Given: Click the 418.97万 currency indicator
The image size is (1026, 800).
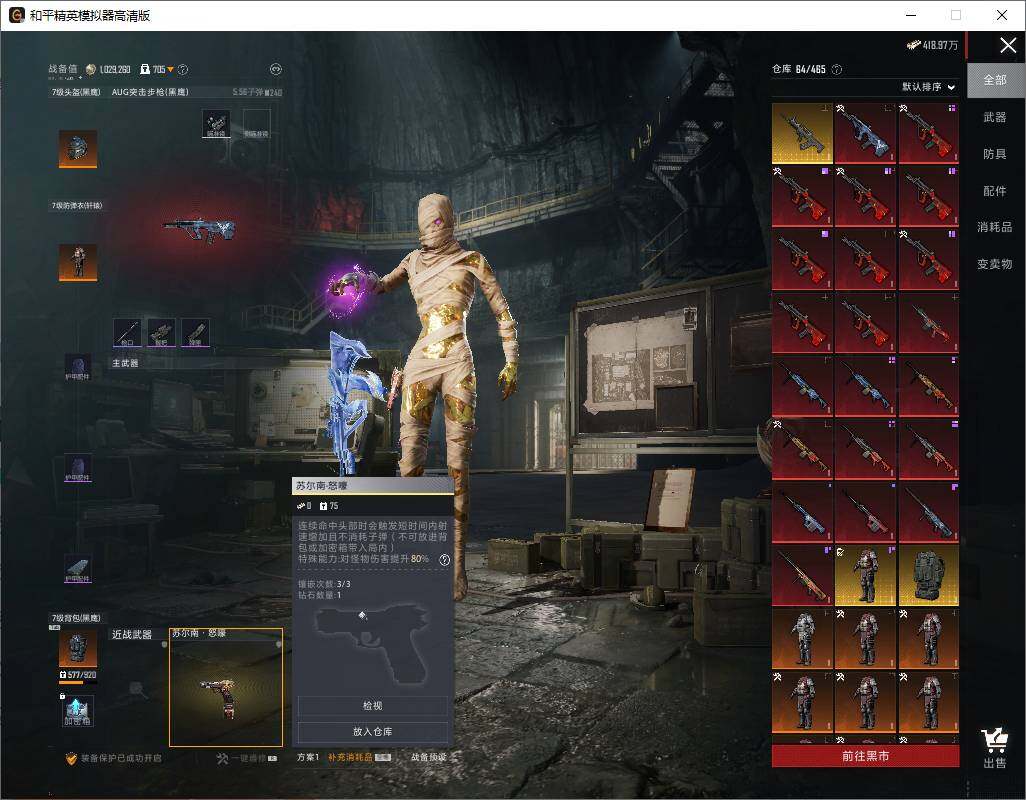Looking at the screenshot, I should pos(932,45).
